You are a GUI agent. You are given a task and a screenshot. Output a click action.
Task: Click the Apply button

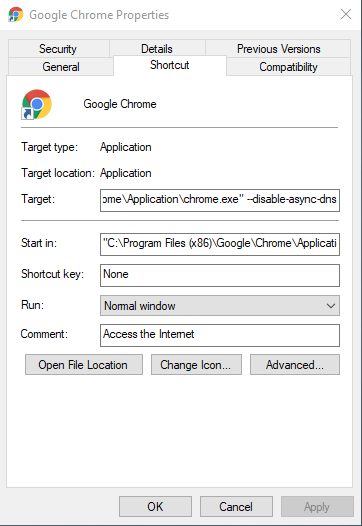point(317,507)
